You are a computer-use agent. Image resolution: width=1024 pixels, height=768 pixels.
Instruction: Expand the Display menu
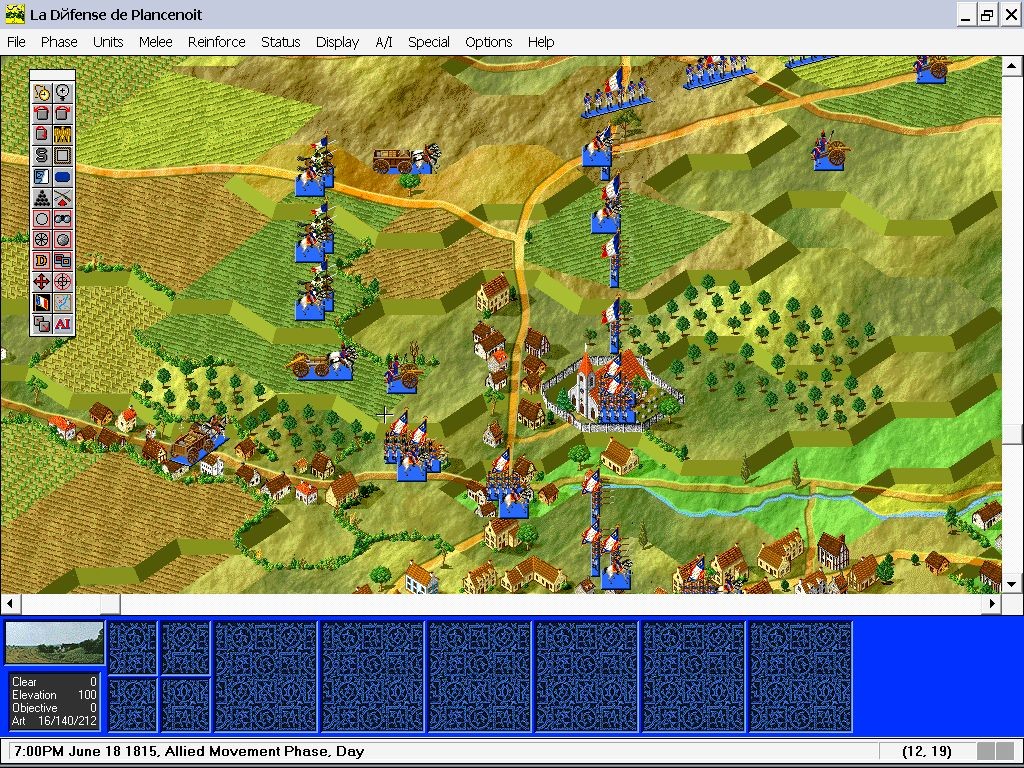[338, 42]
